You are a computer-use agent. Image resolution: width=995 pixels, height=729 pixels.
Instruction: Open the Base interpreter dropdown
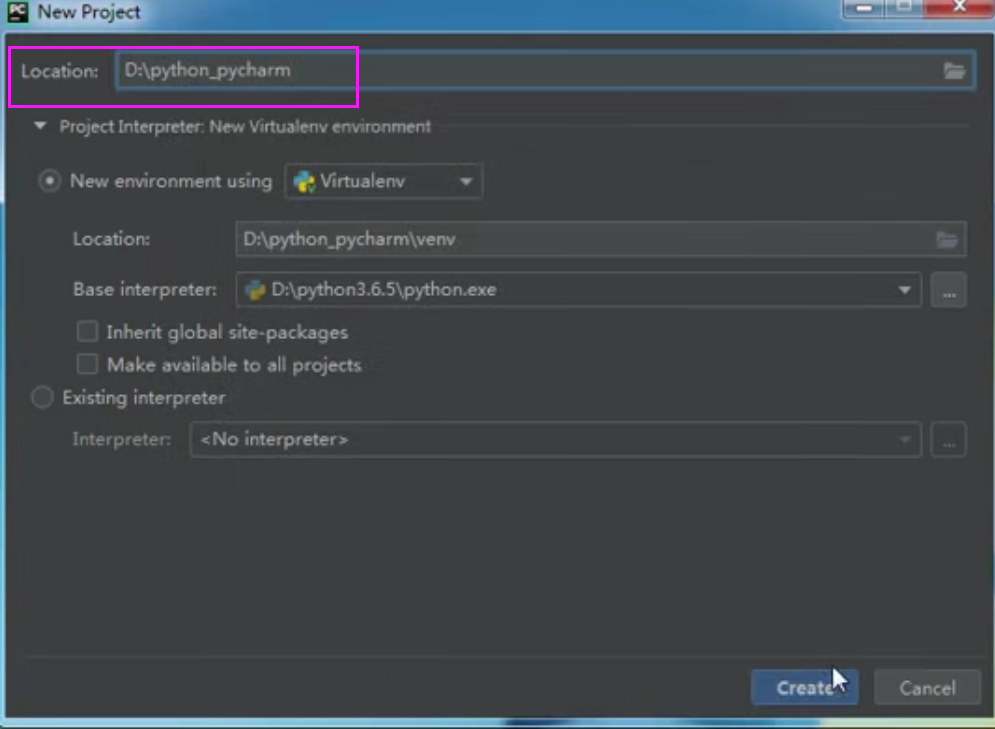[578, 290]
